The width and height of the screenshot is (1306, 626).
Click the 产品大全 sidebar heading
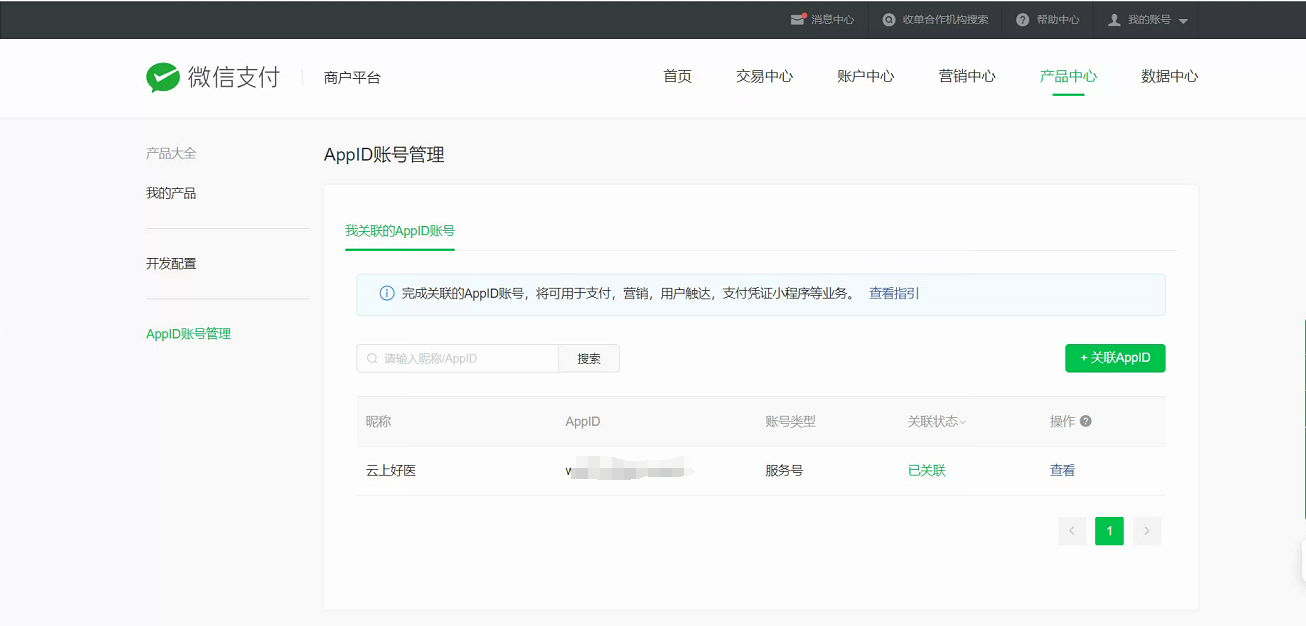point(171,153)
